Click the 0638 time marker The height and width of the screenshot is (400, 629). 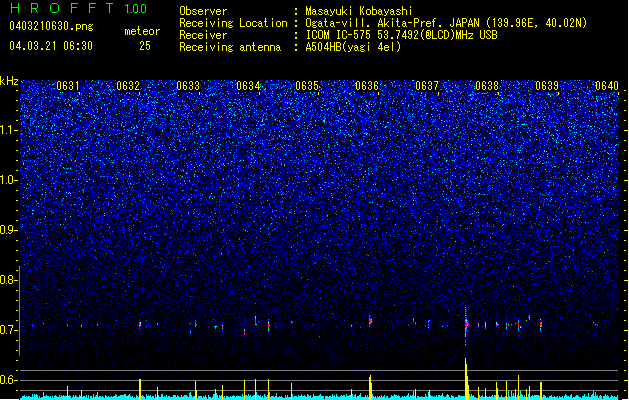(x=487, y=86)
